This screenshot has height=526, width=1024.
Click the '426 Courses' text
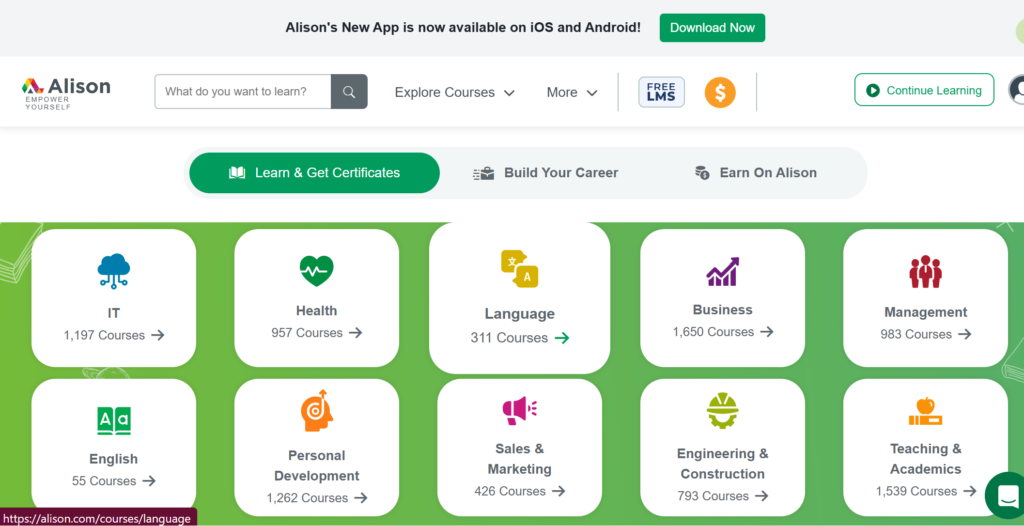tap(509, 491)
